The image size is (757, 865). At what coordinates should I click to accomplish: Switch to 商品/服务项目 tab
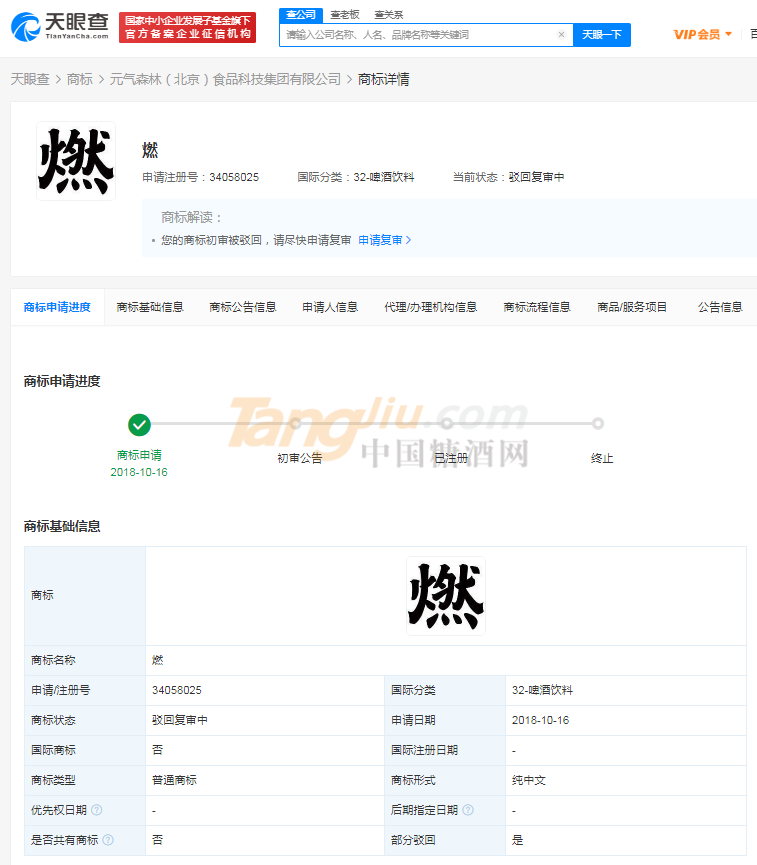click(x=632, y=307)
